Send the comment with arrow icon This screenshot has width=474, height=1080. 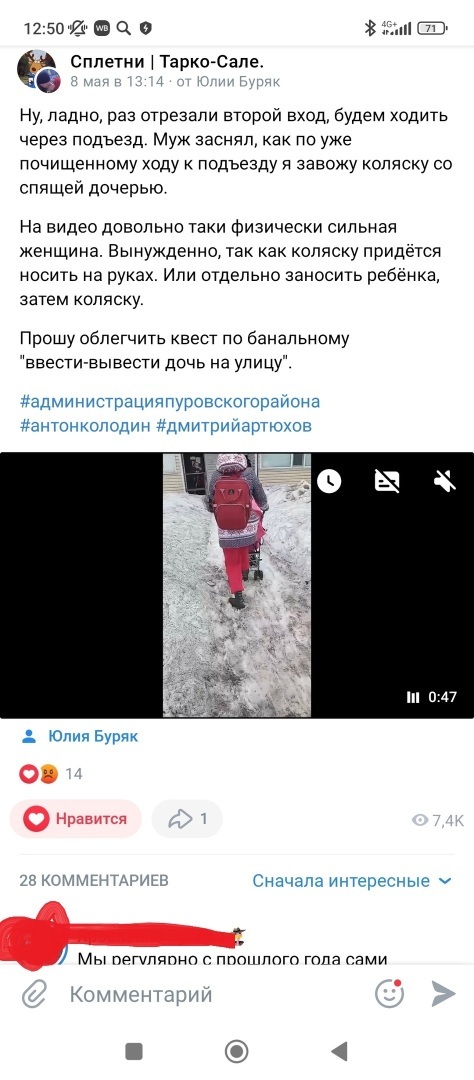(443, 994)
